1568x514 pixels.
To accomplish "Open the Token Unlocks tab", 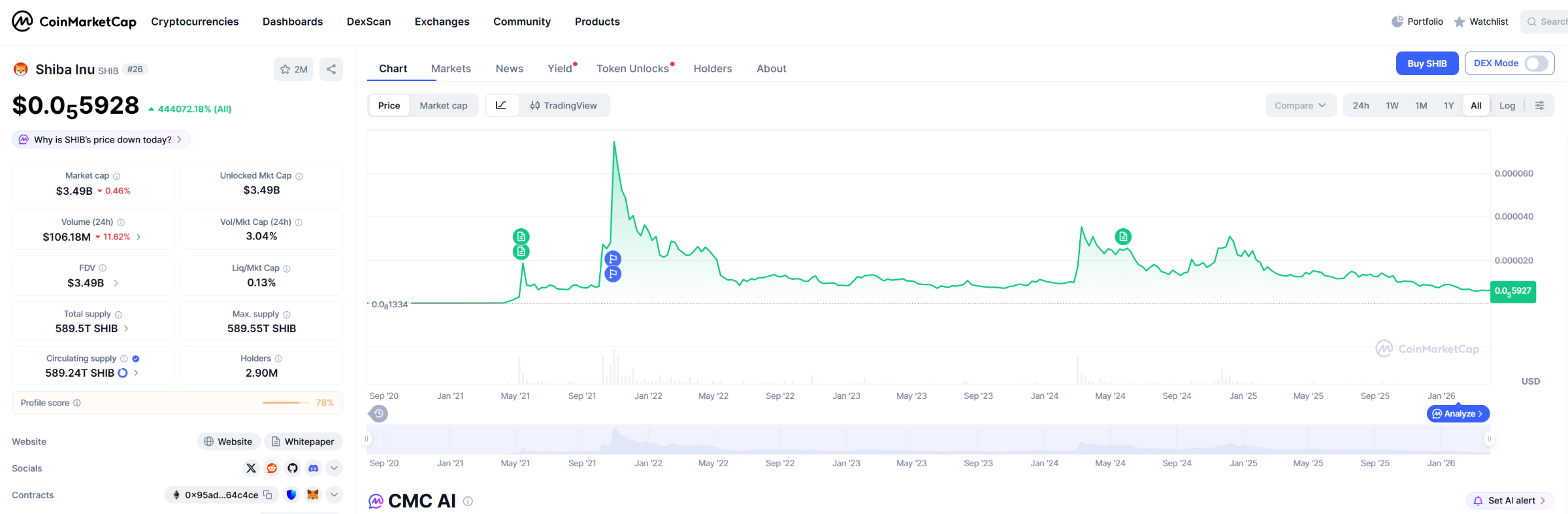I will pos(632,69).
